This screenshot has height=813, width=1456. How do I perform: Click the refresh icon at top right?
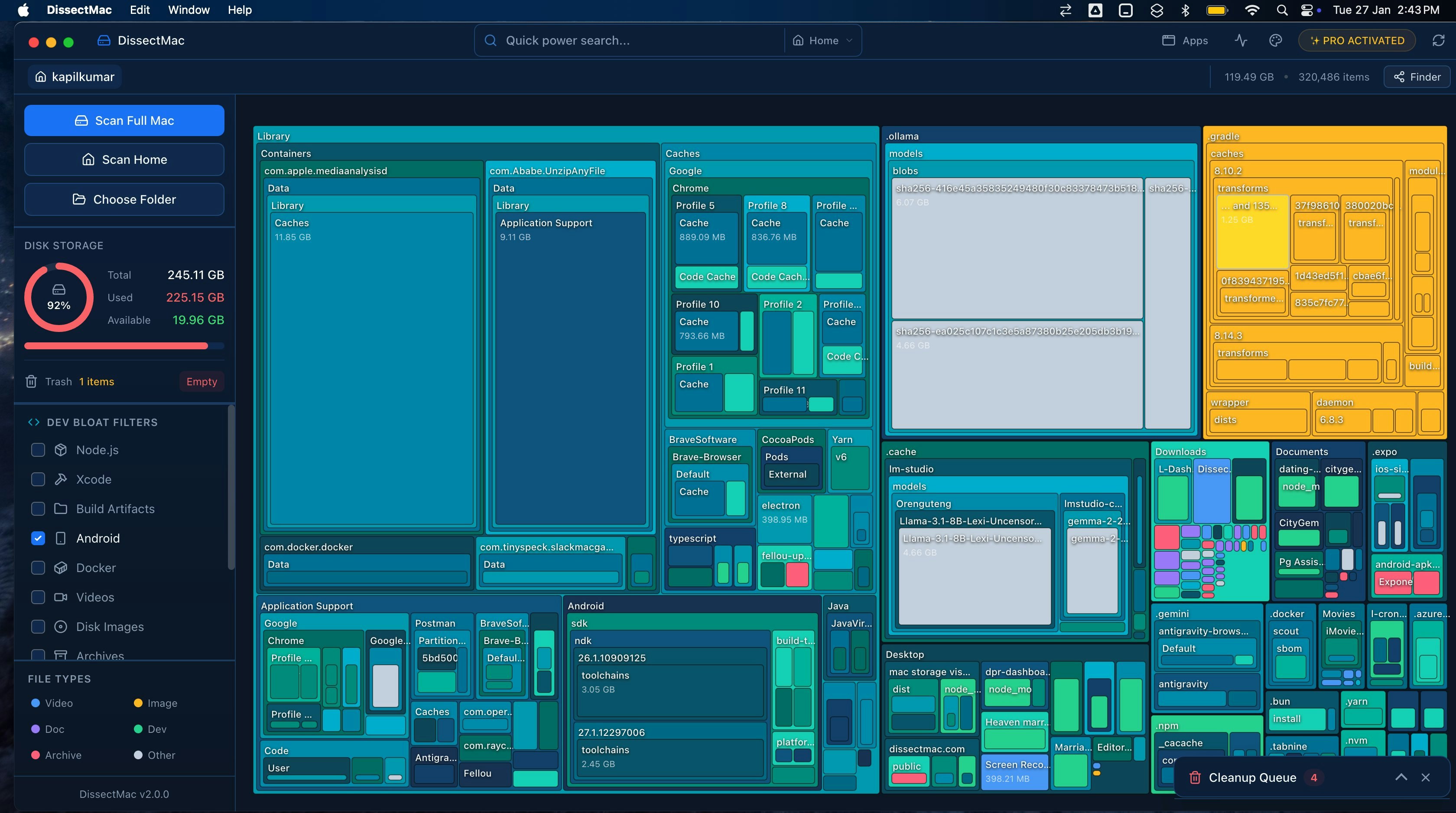1438,40
